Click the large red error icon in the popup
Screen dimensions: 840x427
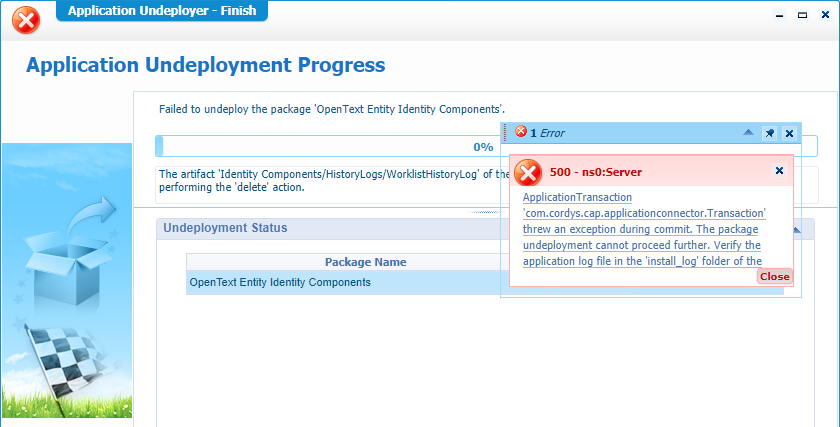(528, 173)
